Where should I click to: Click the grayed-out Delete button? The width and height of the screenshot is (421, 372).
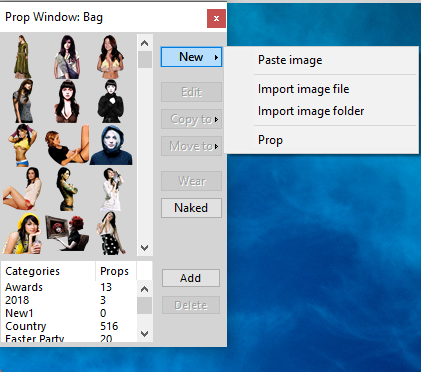(191, 305)
